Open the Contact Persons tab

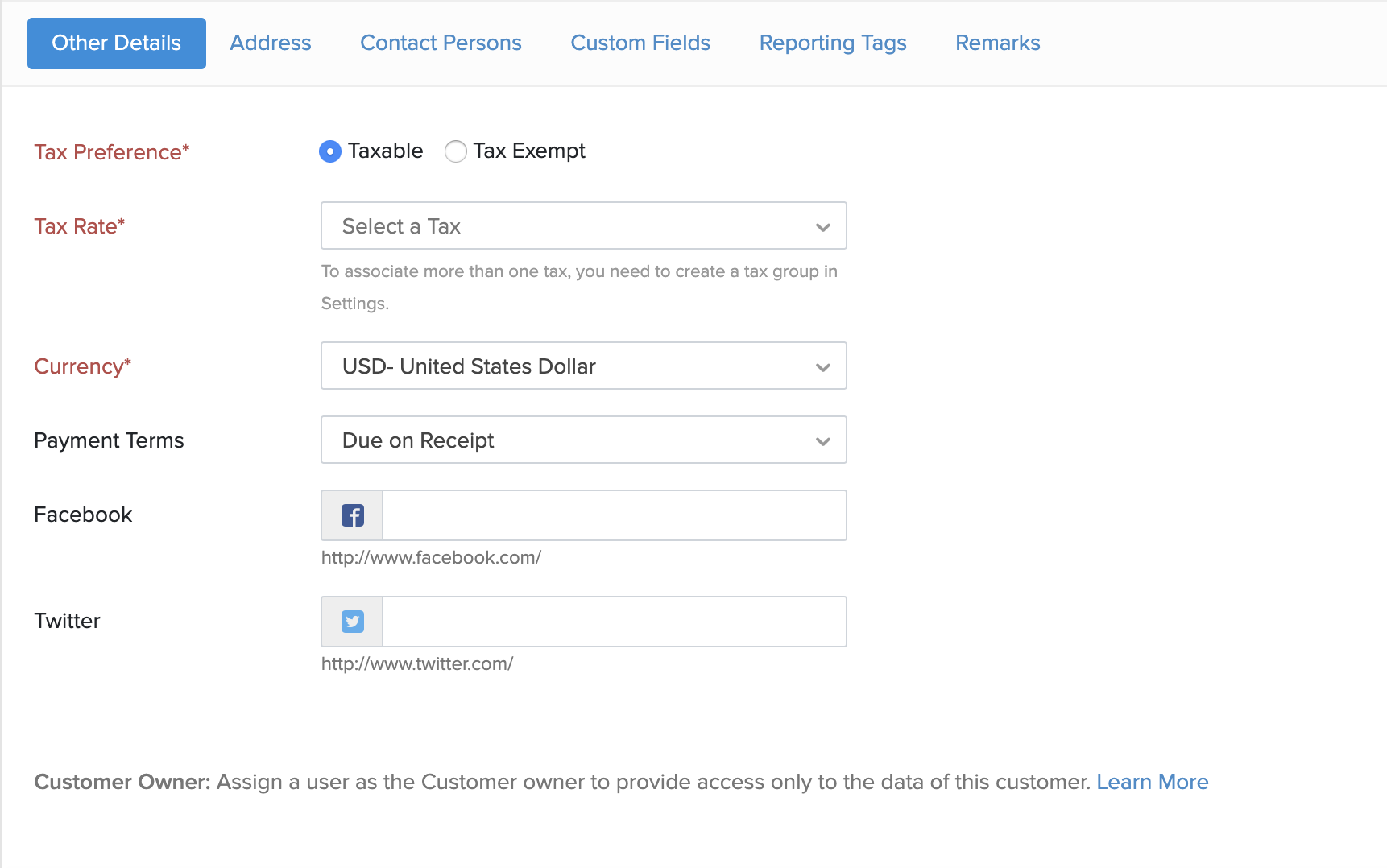[x=441, y=43]
